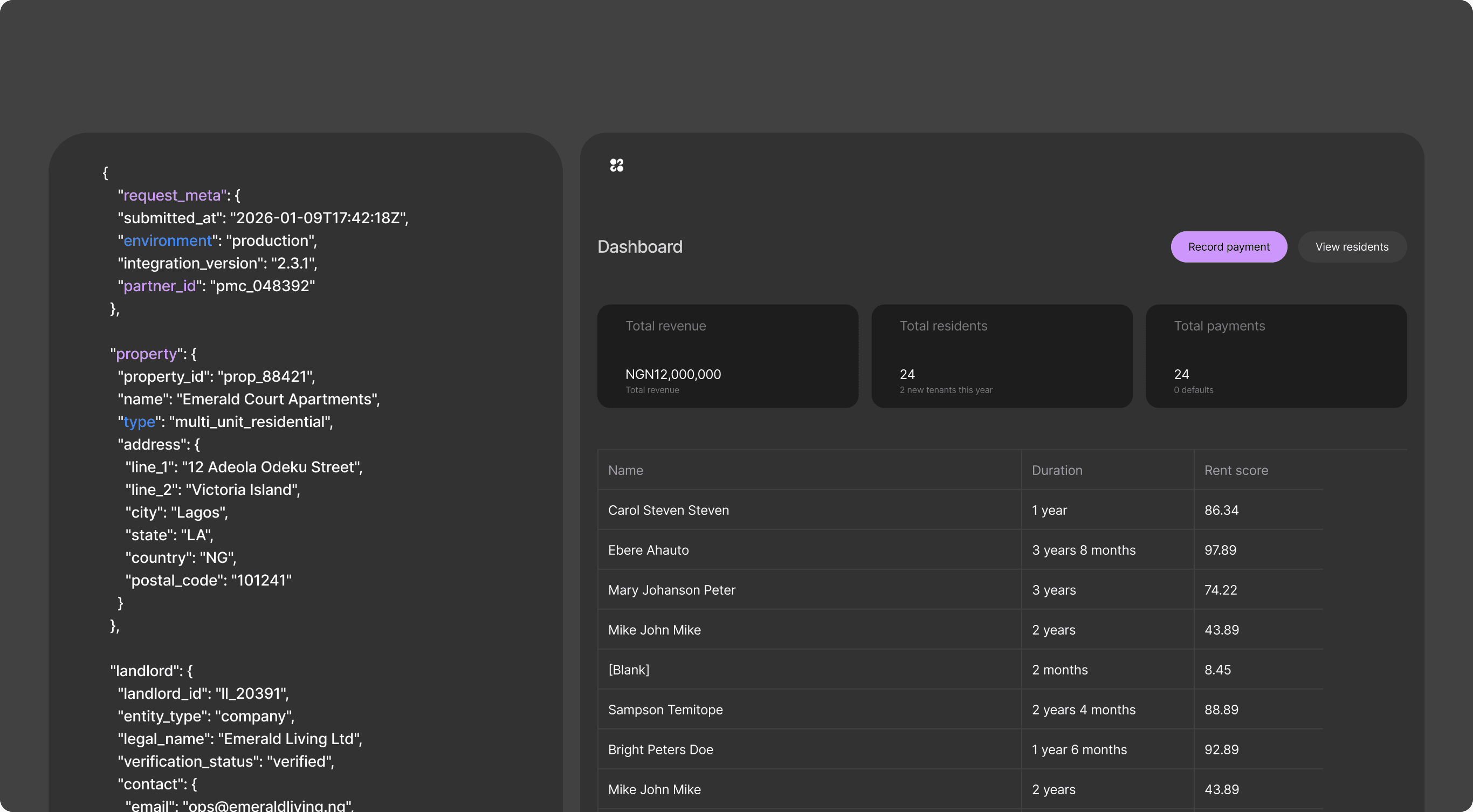This screenshot has width=1473, height=812.
Task: Select the Total revenue card
Action: click(727, 356)
